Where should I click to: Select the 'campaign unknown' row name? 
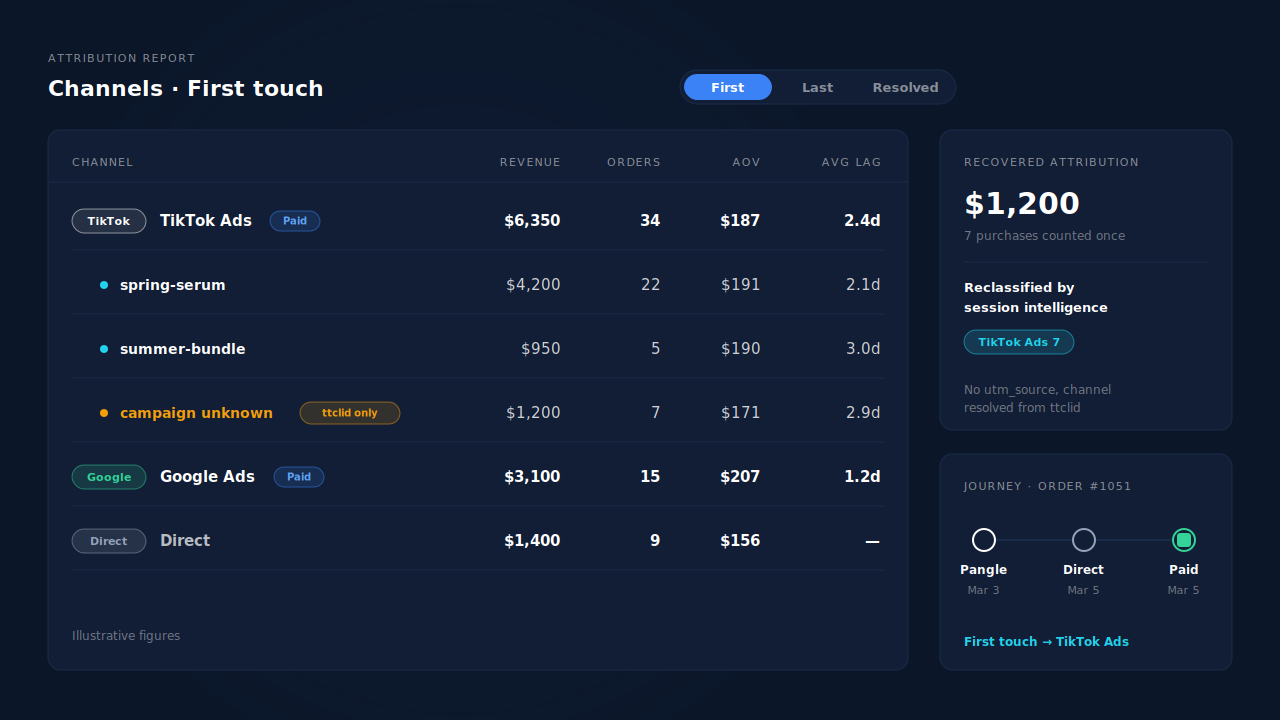tap(196, 413)
